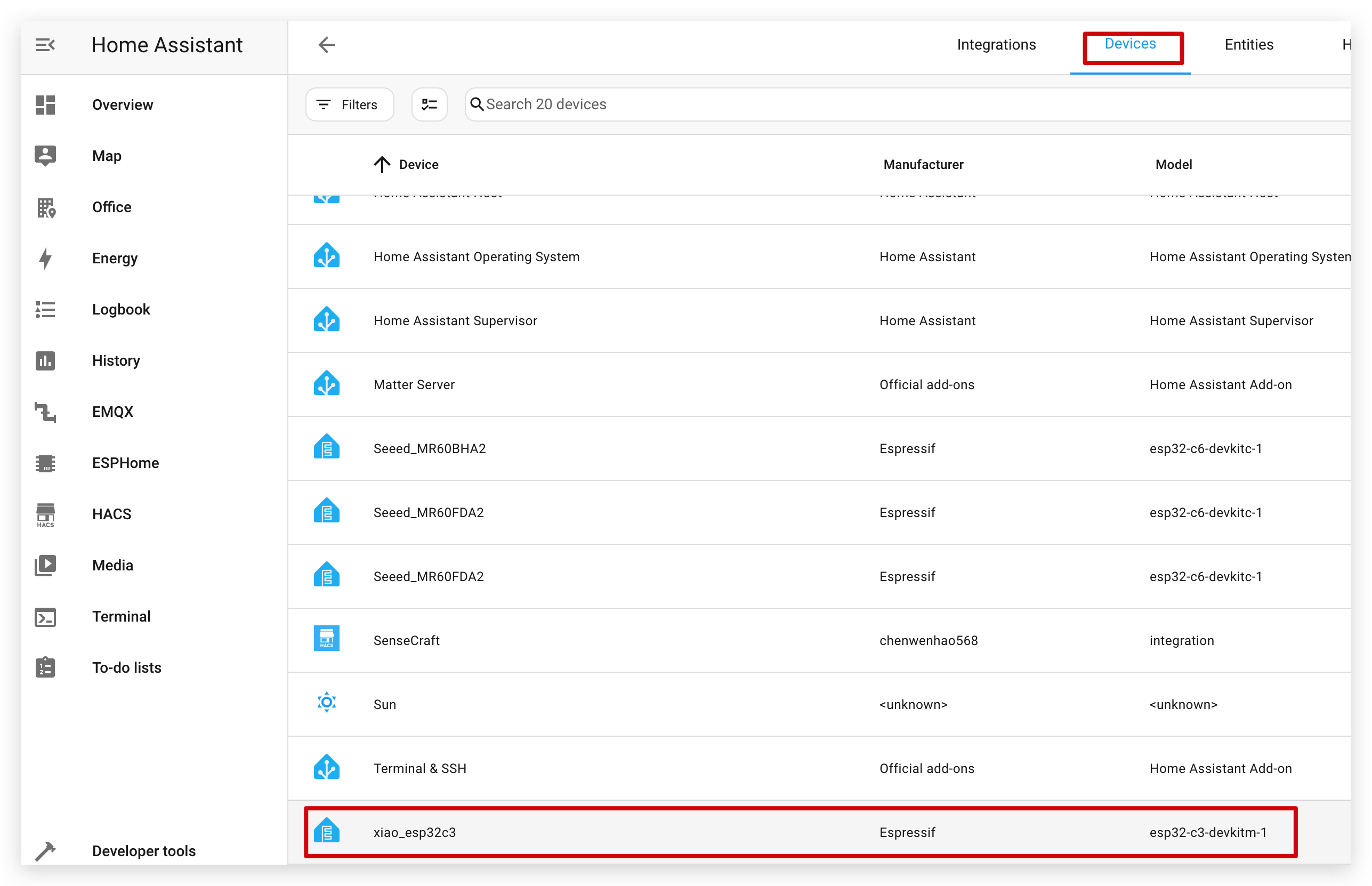
Task: Switch to the Devices tab
Action: click(1130, 44)
